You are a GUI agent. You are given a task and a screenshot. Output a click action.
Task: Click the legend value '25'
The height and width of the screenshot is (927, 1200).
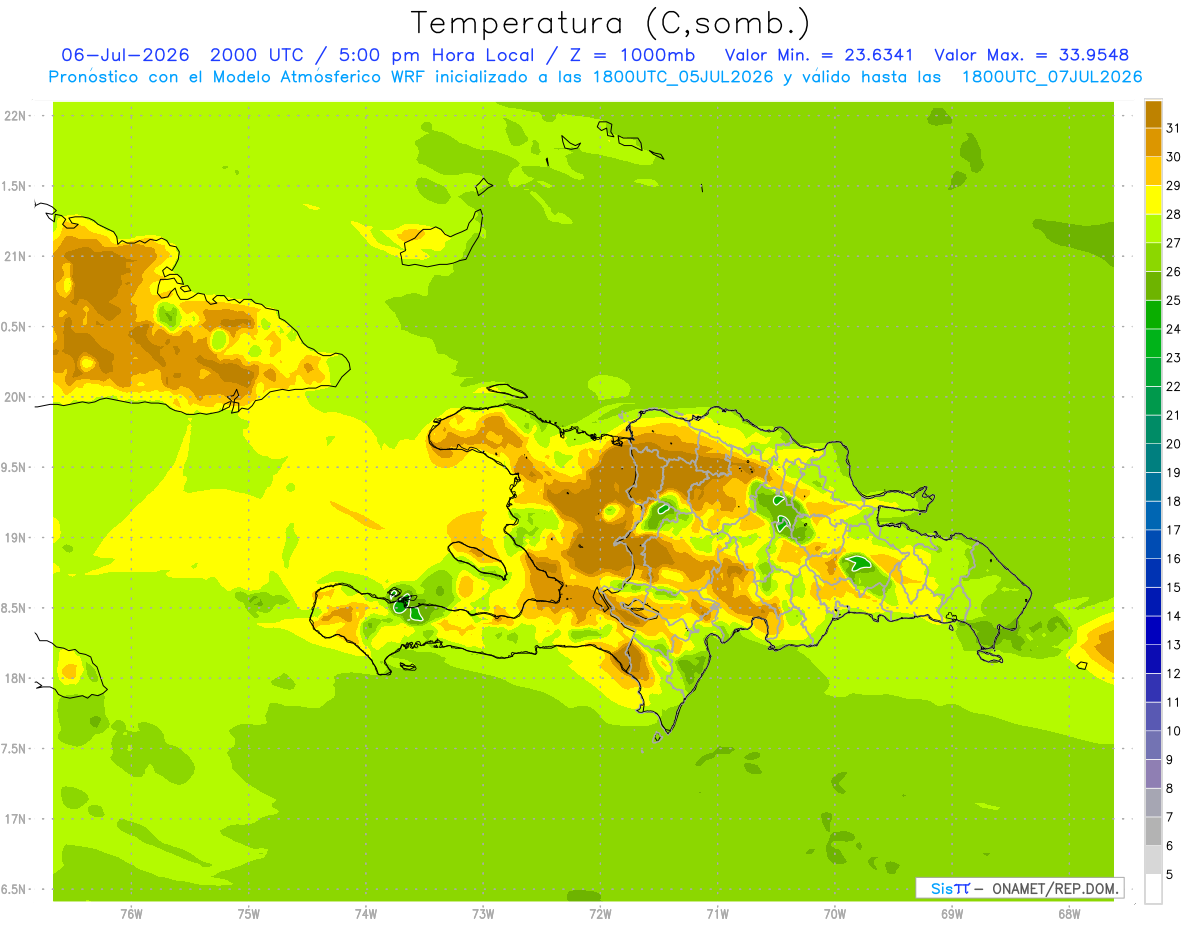pos(1173,300)
